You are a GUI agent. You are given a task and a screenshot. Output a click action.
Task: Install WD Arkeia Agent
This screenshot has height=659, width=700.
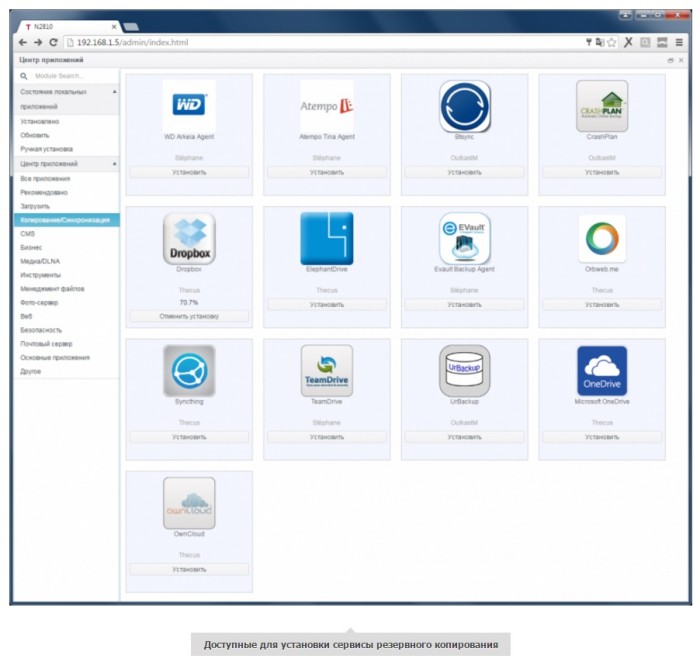point(189,172)
